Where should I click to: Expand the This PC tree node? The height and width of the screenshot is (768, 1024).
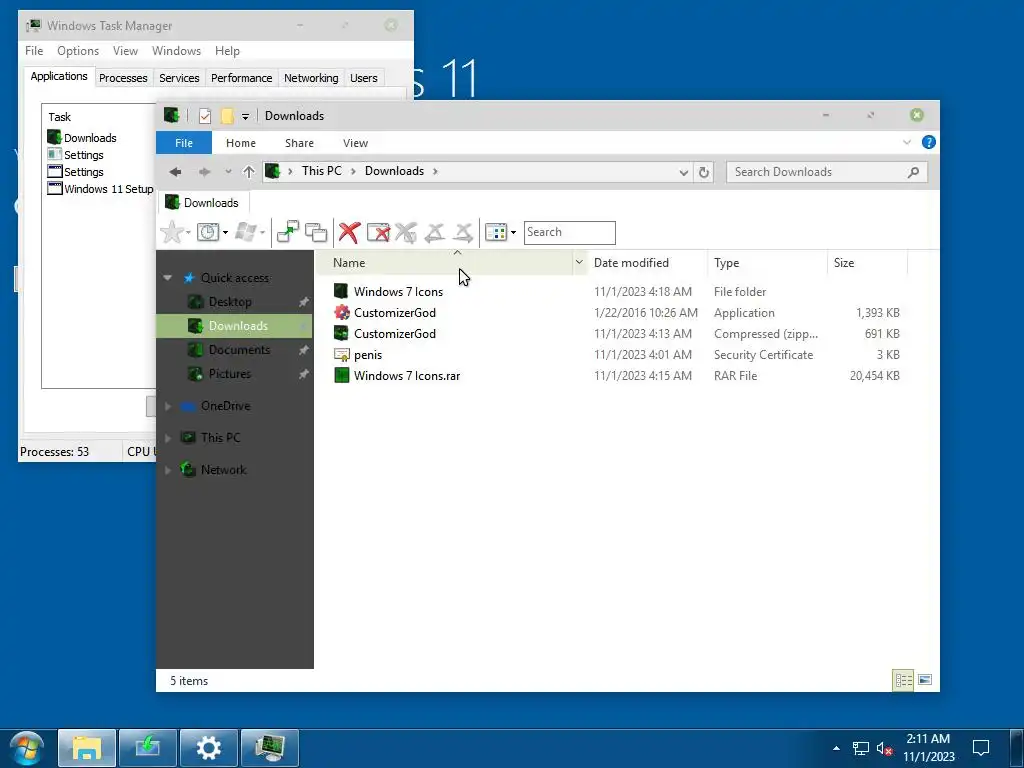[x=168, y=438]
